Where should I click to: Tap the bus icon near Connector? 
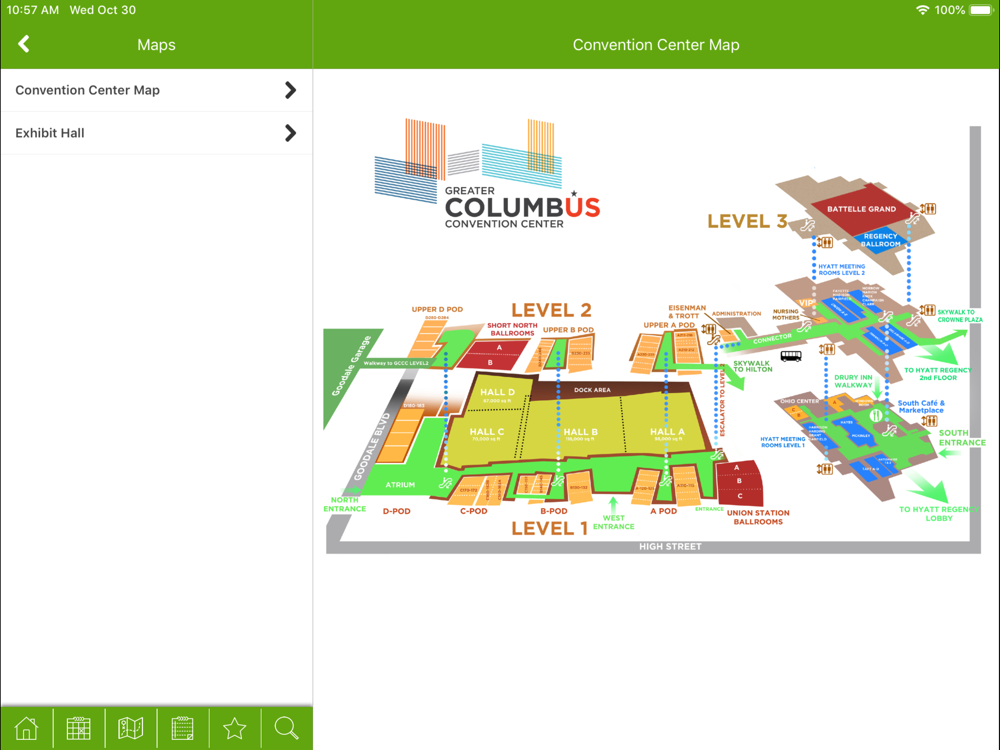pyautogui.click(x=791, y=356)
